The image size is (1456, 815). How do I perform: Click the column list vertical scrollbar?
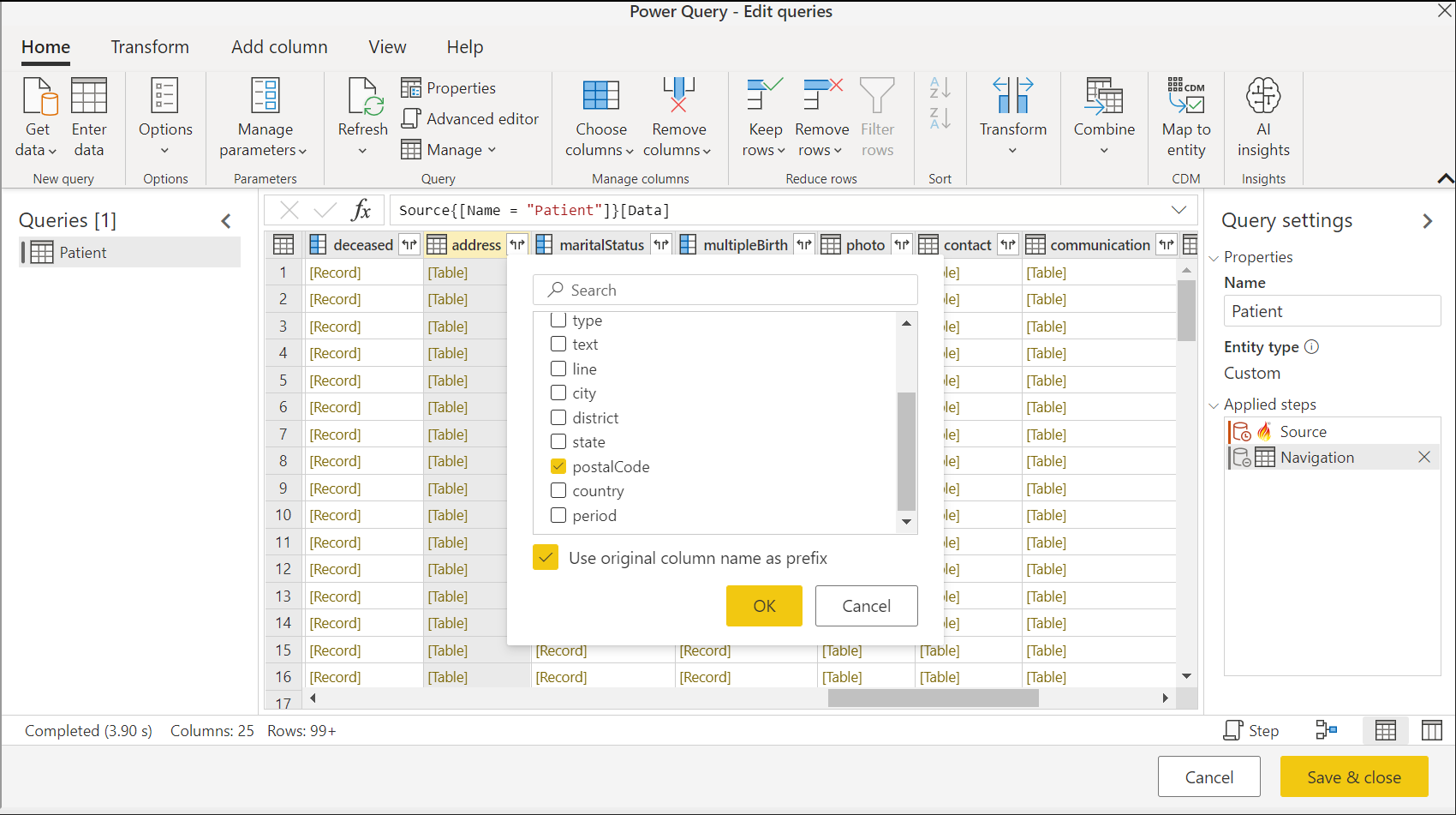tap(906, 450)
